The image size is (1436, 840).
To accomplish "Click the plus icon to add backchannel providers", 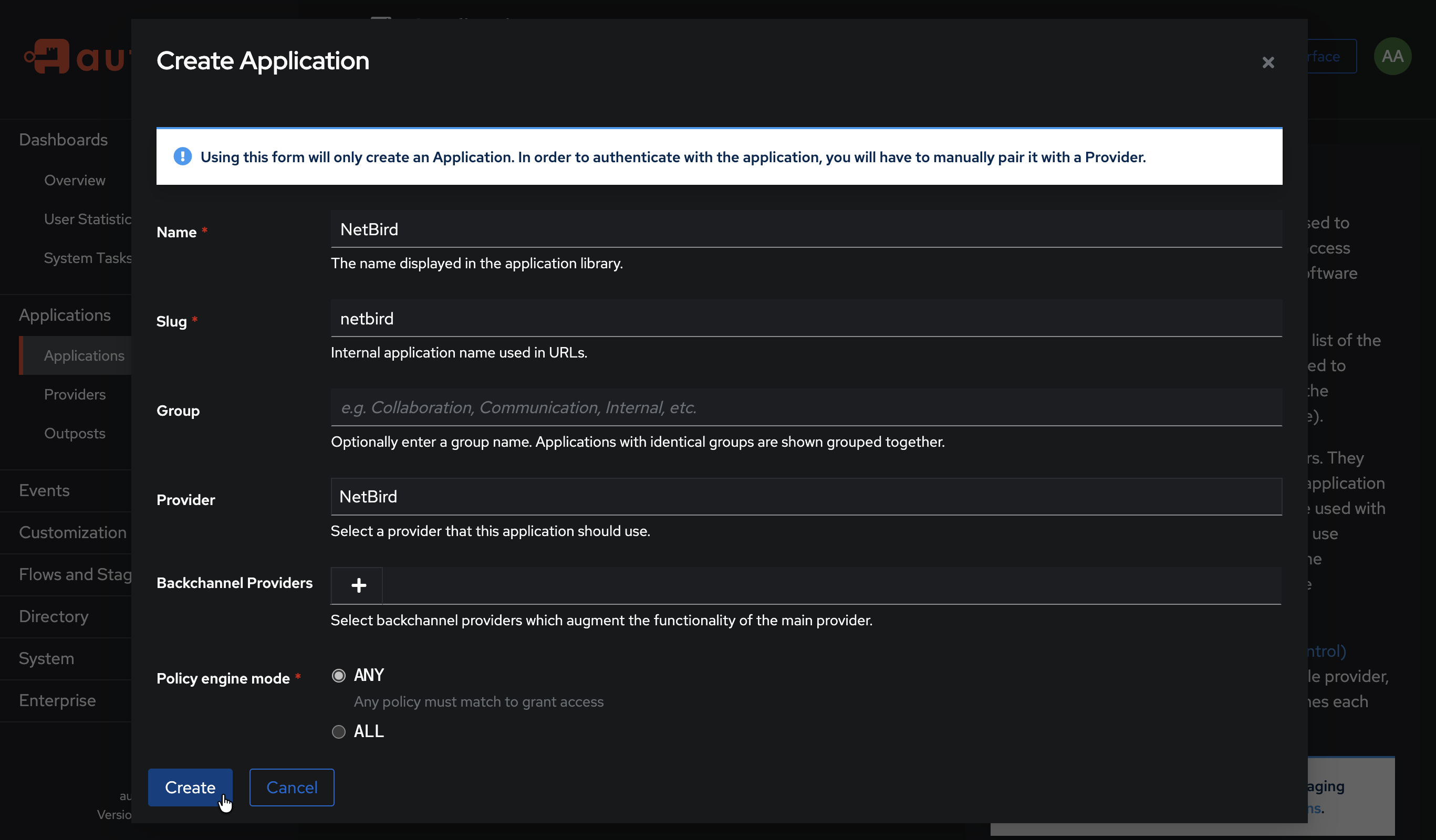I will [357, 585].
